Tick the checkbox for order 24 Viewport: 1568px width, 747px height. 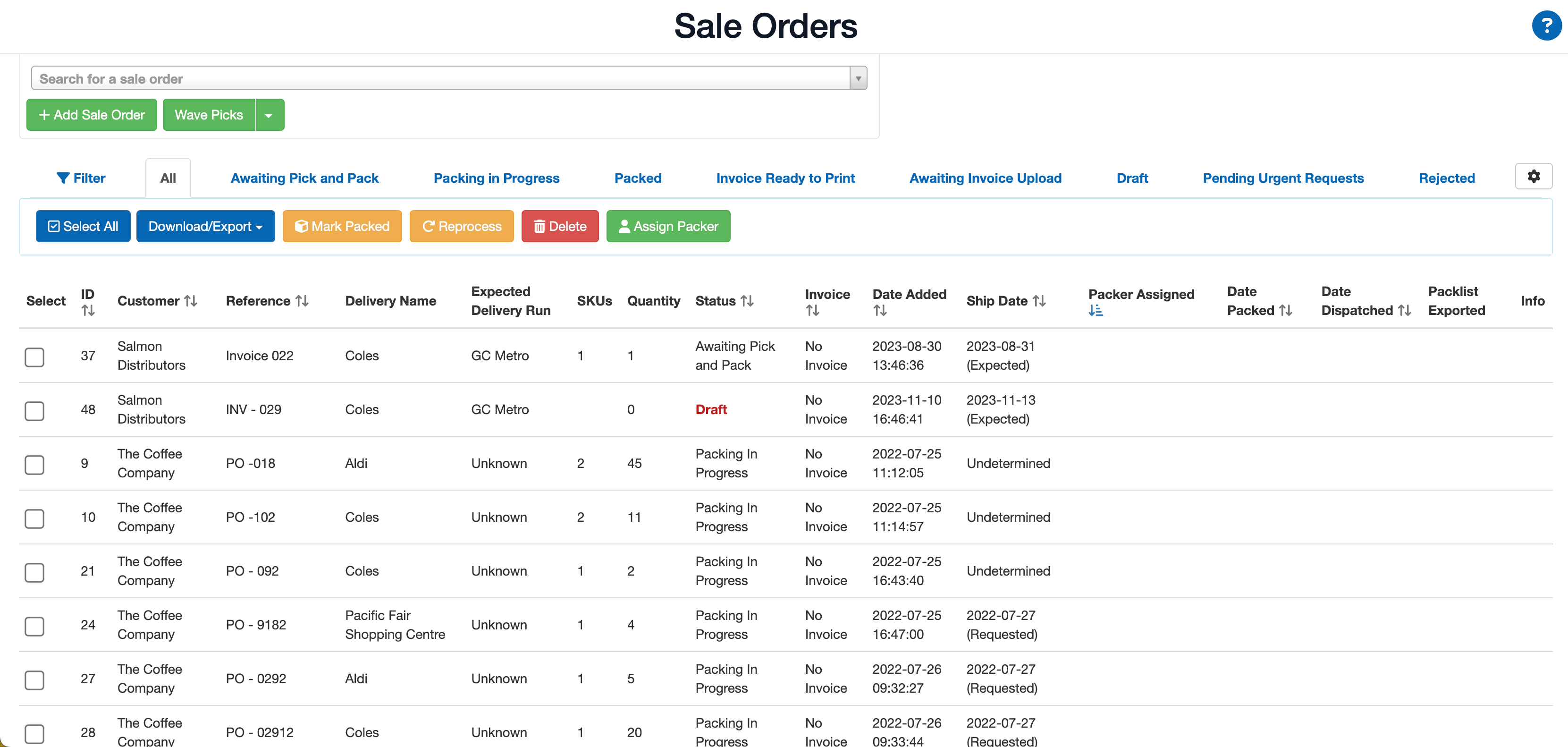click(x=35, y=626)
